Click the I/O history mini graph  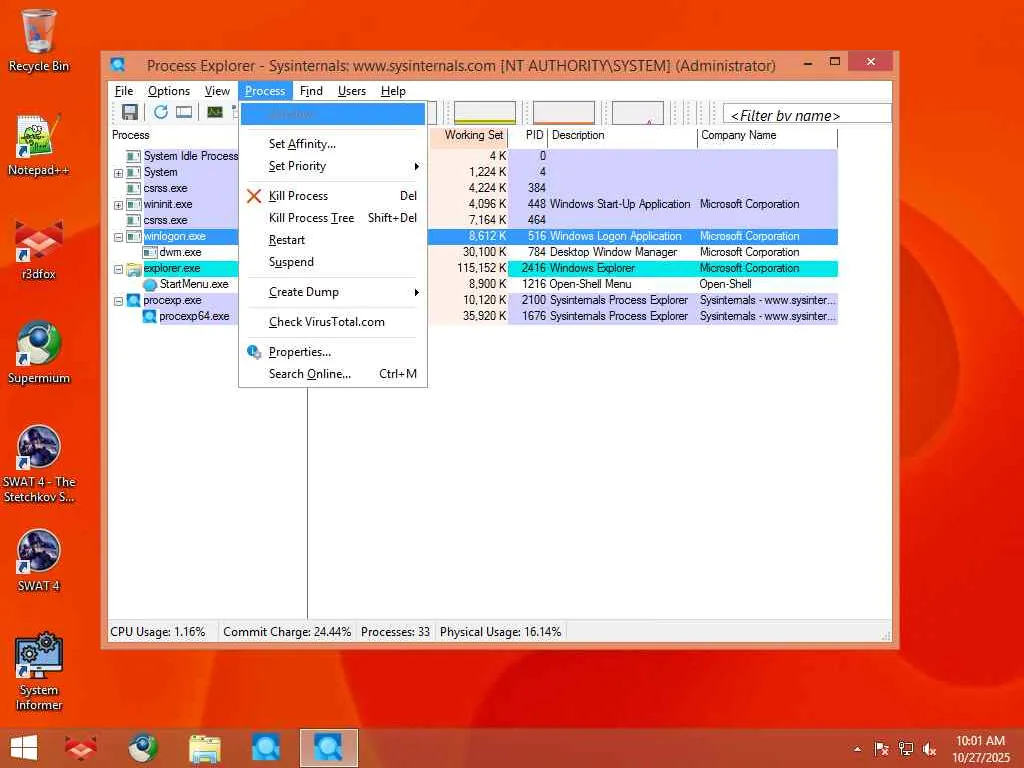pos(637,112)
